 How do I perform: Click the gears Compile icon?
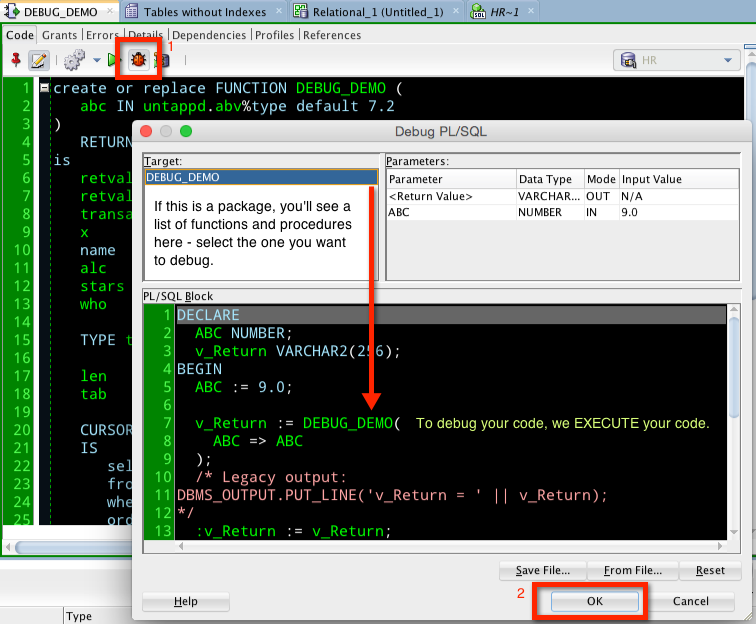coord(74,60)
